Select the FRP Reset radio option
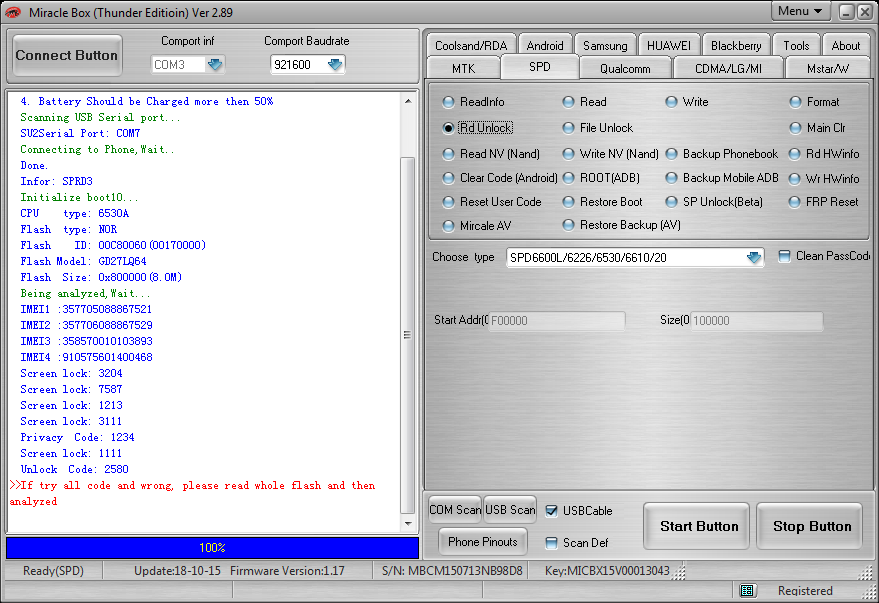Screen dimensions: 879x603 [794, 202]
